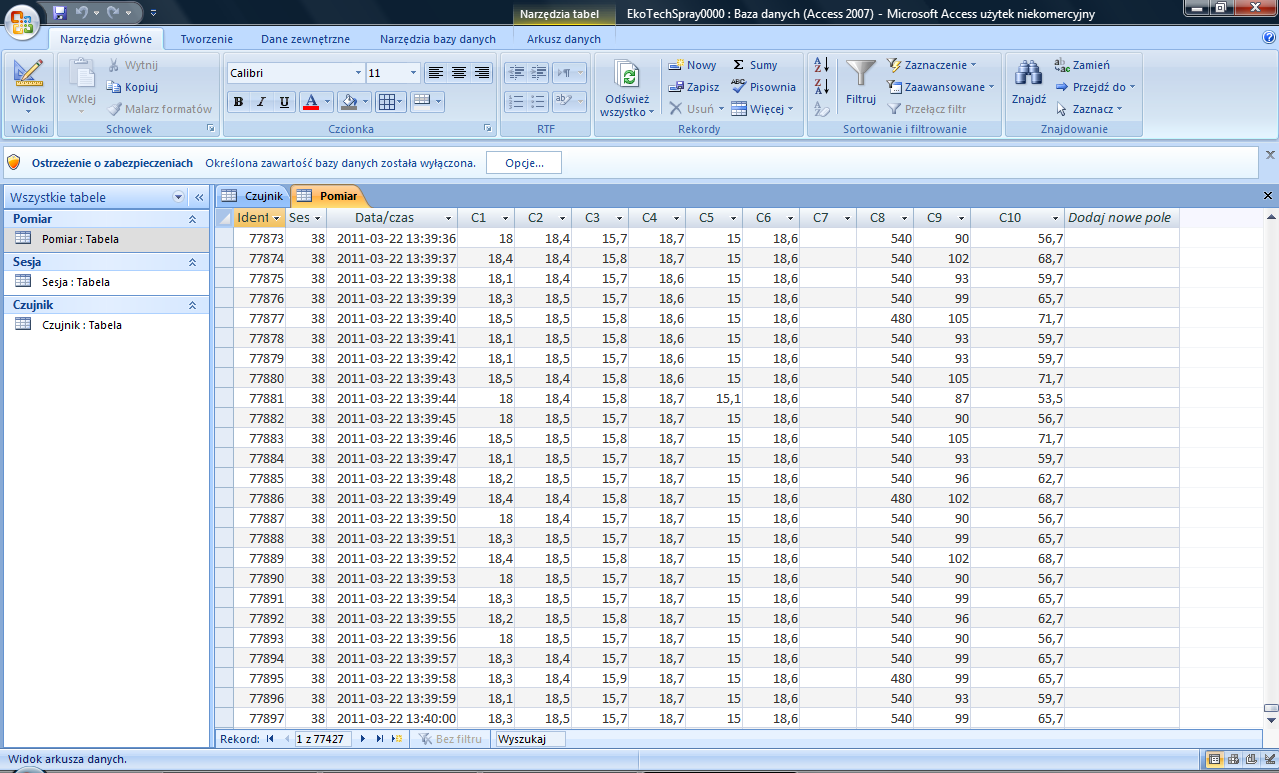Open Zaawansowane filter options
Image resolution: width=1279 pixels, height=773 pixels.
pyautogui.click(x=941, y=87)
